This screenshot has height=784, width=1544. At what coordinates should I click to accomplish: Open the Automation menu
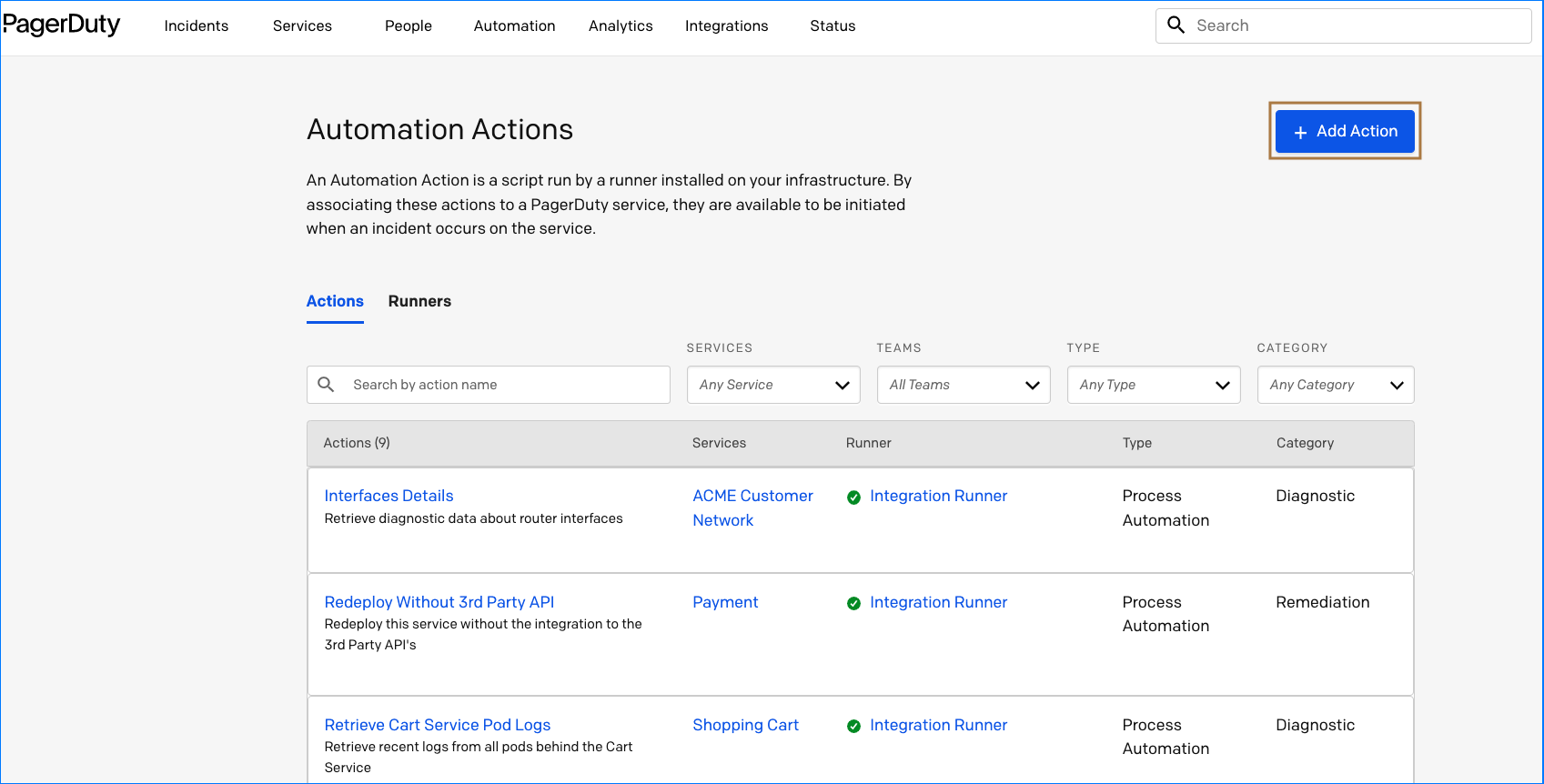click(514, 26)
